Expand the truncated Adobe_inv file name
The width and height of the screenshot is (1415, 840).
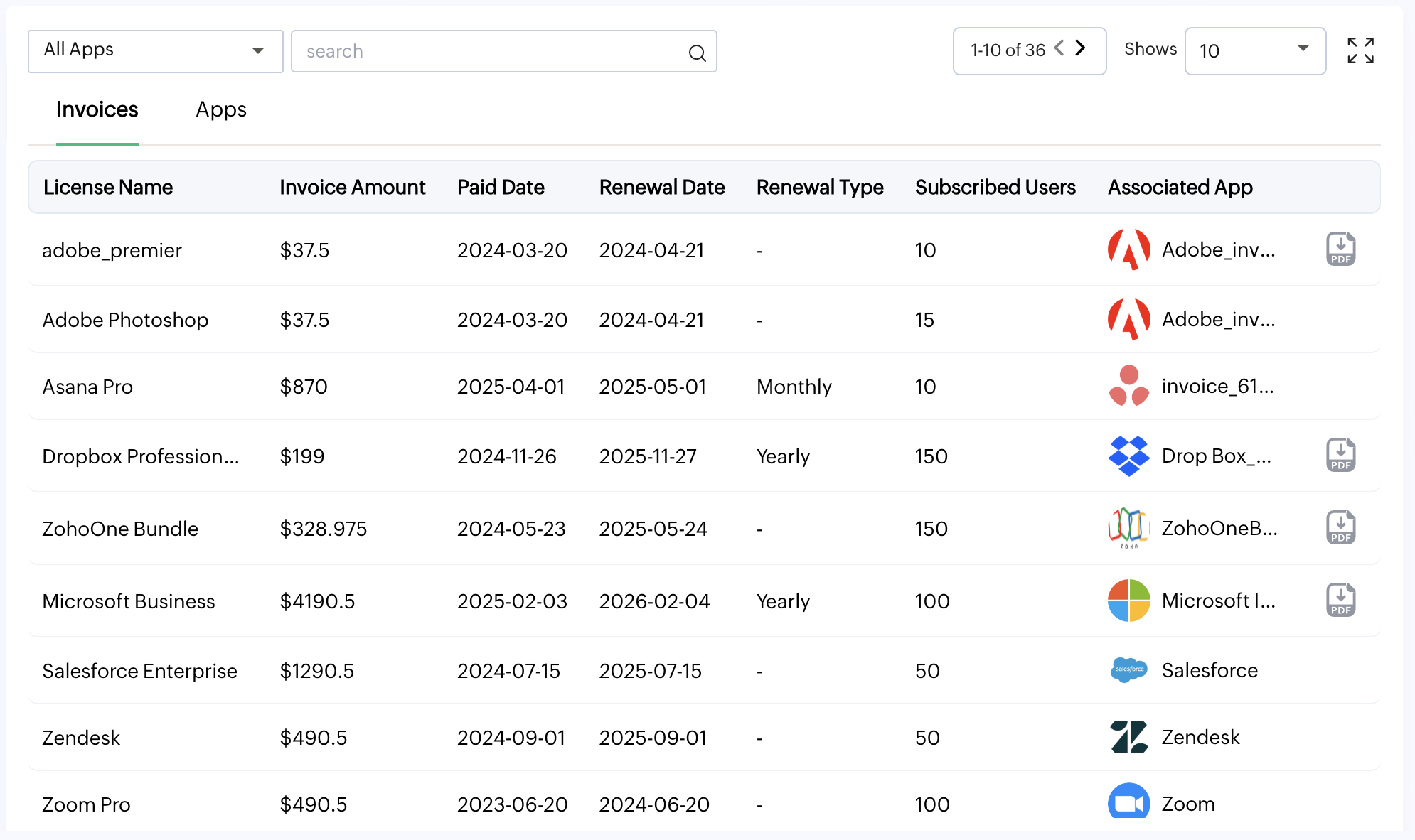[1218, 249]
